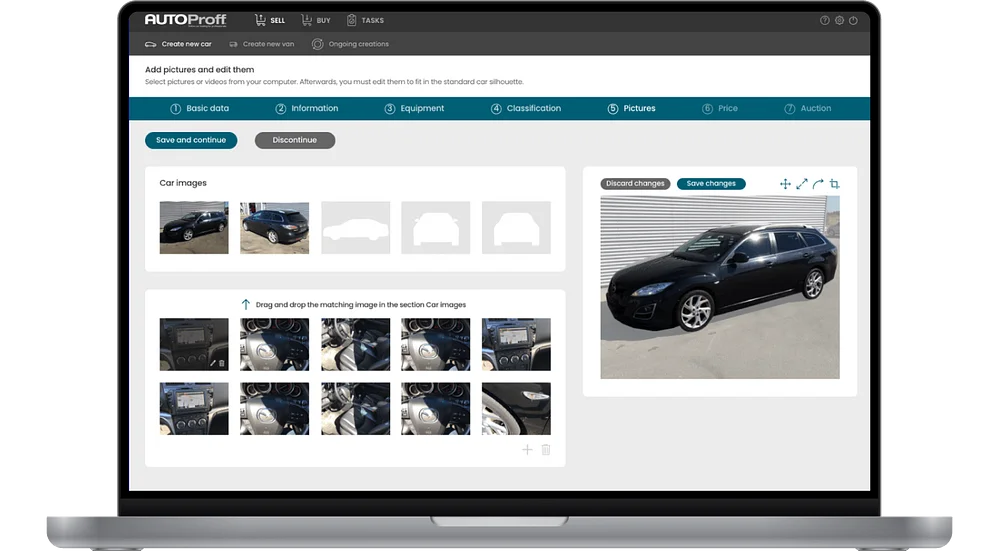Click the Discontinue button

pos(295,140)
